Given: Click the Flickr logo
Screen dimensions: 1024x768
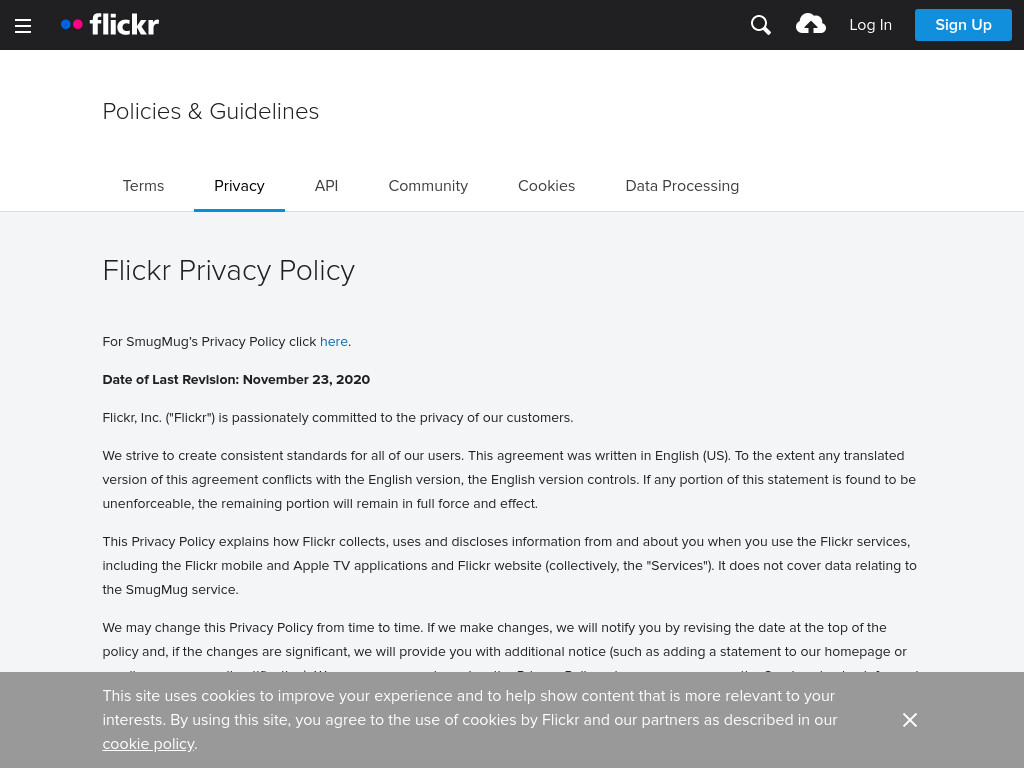Looking at the screenshot, I should tap(110, 25).
